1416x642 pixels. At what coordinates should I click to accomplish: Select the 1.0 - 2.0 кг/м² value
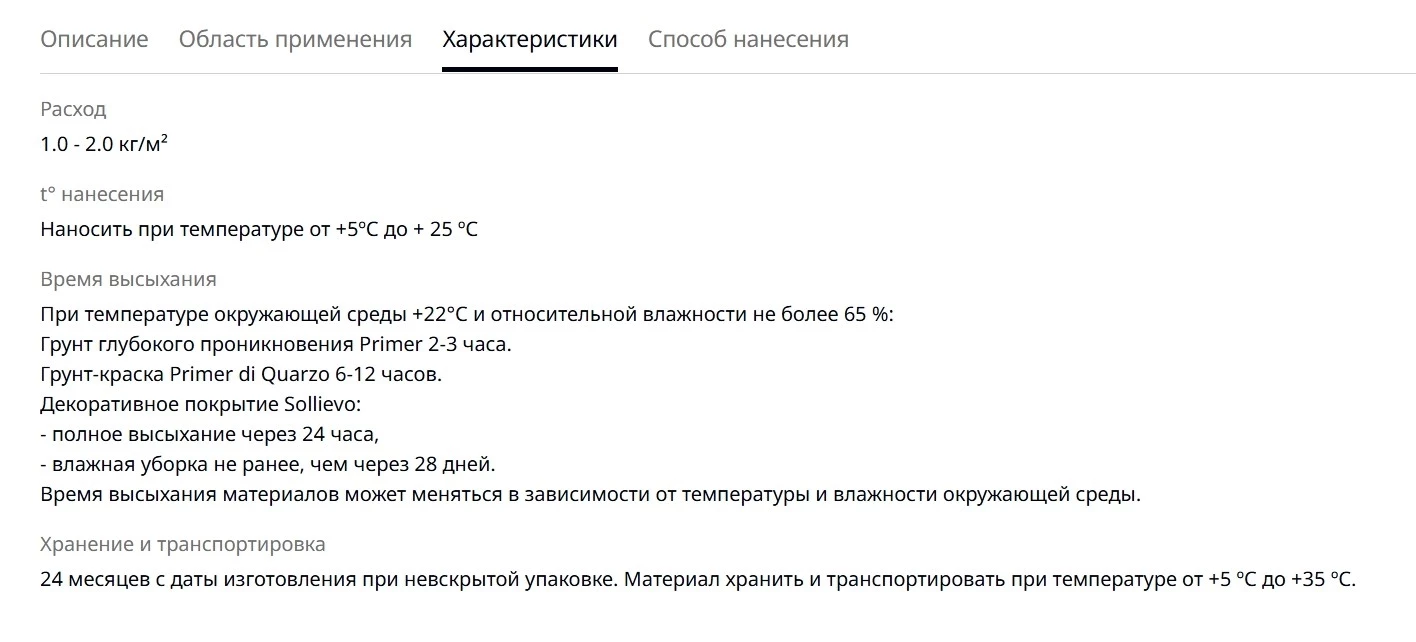[x=104, y=144]
